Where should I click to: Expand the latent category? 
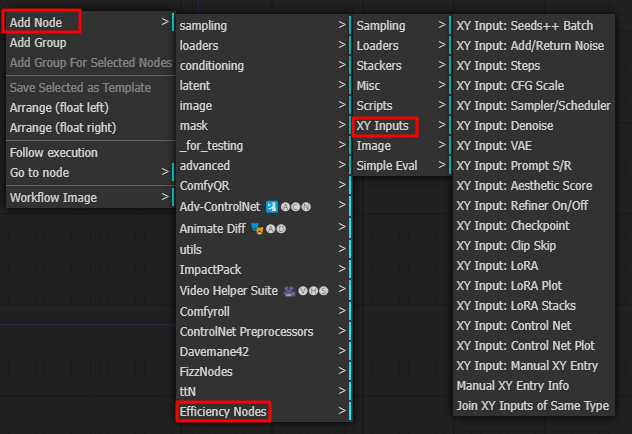(x=264, y=85)
